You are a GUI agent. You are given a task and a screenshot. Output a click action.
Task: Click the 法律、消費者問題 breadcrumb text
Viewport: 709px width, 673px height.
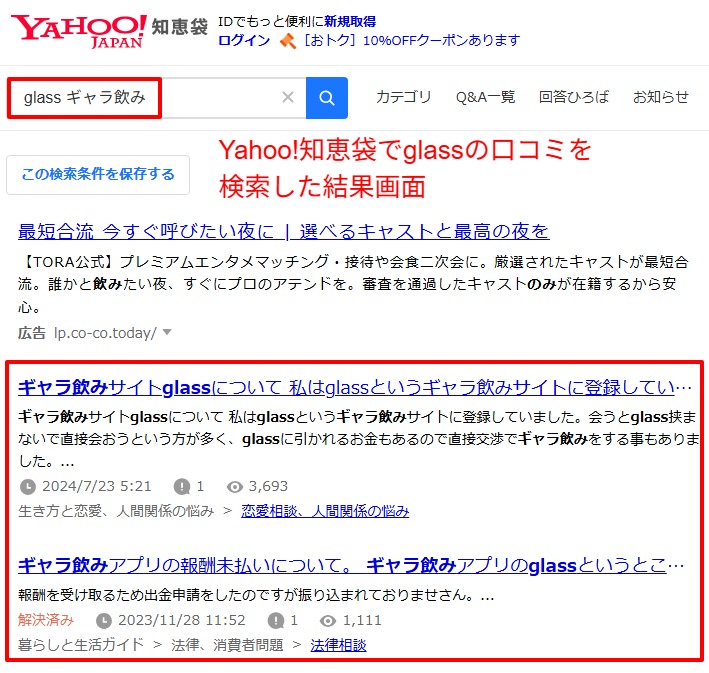(227, 645)
